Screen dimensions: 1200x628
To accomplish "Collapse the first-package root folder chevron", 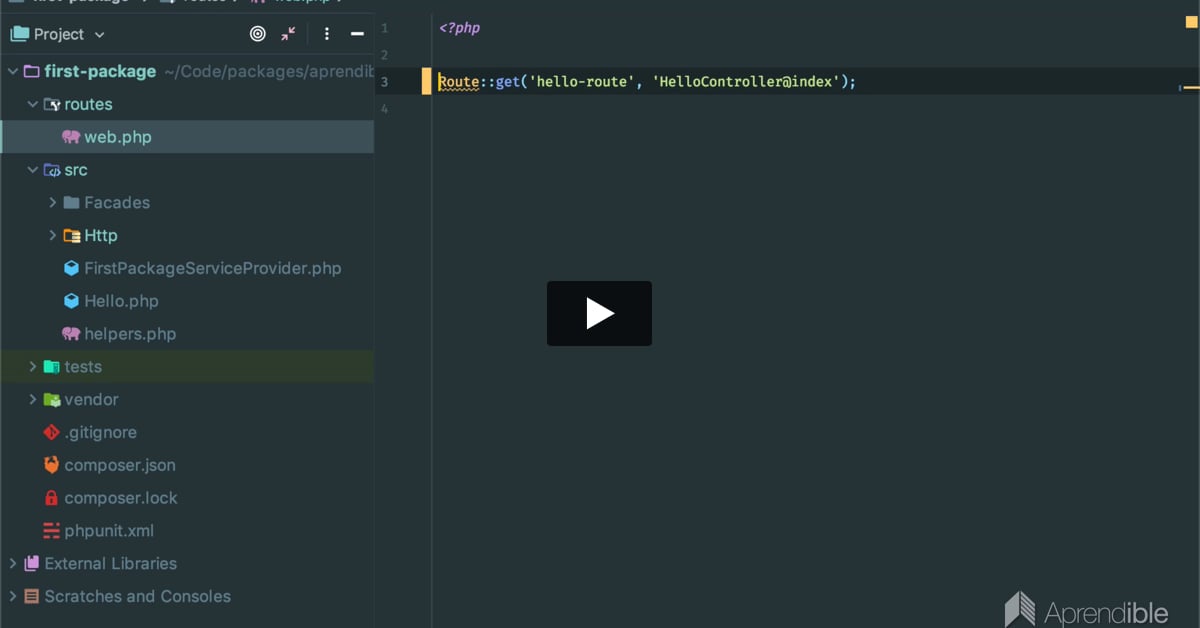I will tap(12, 71).
